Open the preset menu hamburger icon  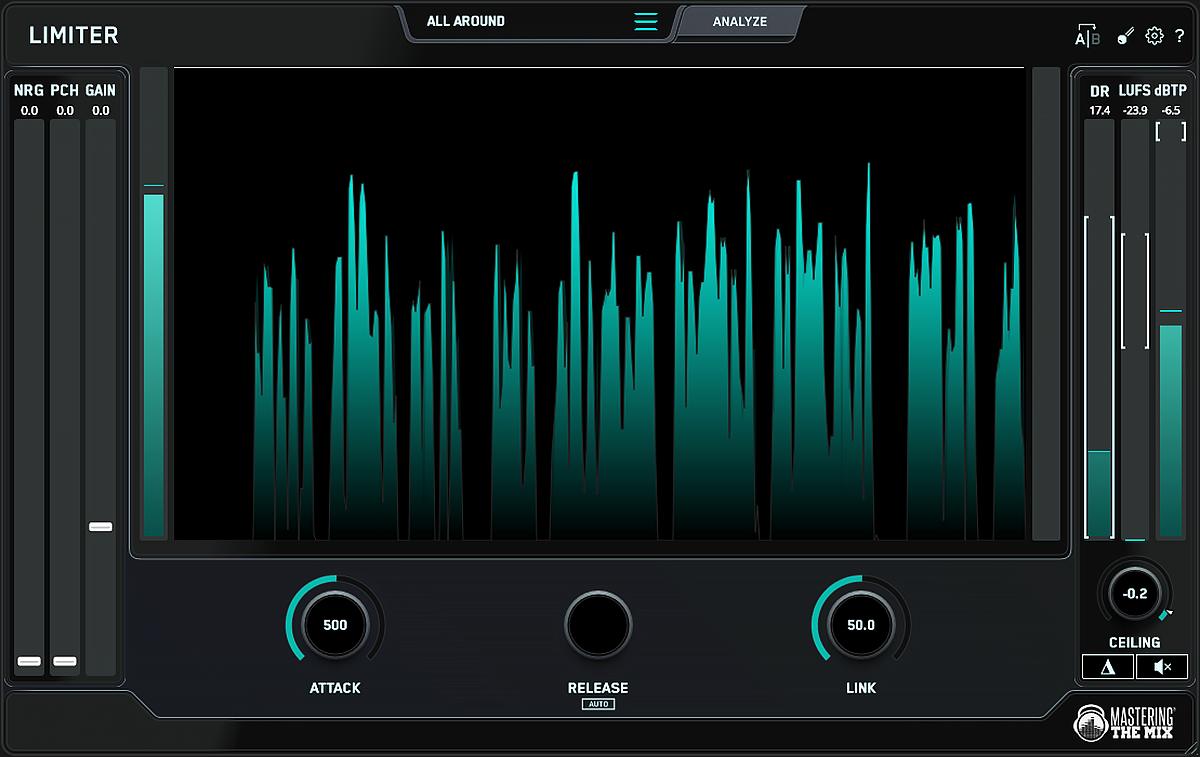pyautogui.click(x=646, y=21)
